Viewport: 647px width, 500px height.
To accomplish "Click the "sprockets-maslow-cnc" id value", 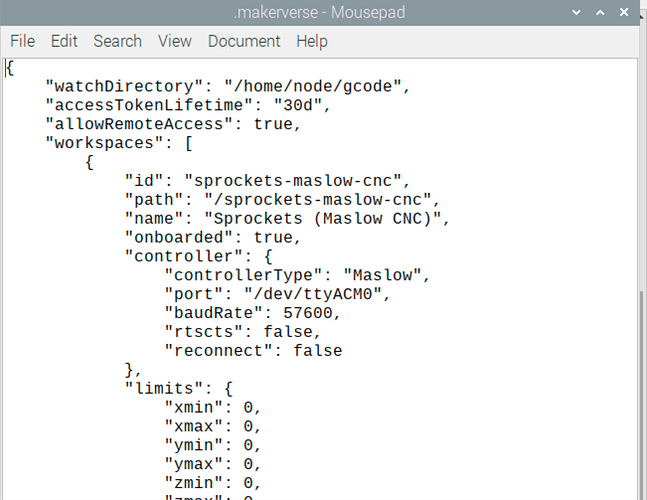I will click(293, 181).
